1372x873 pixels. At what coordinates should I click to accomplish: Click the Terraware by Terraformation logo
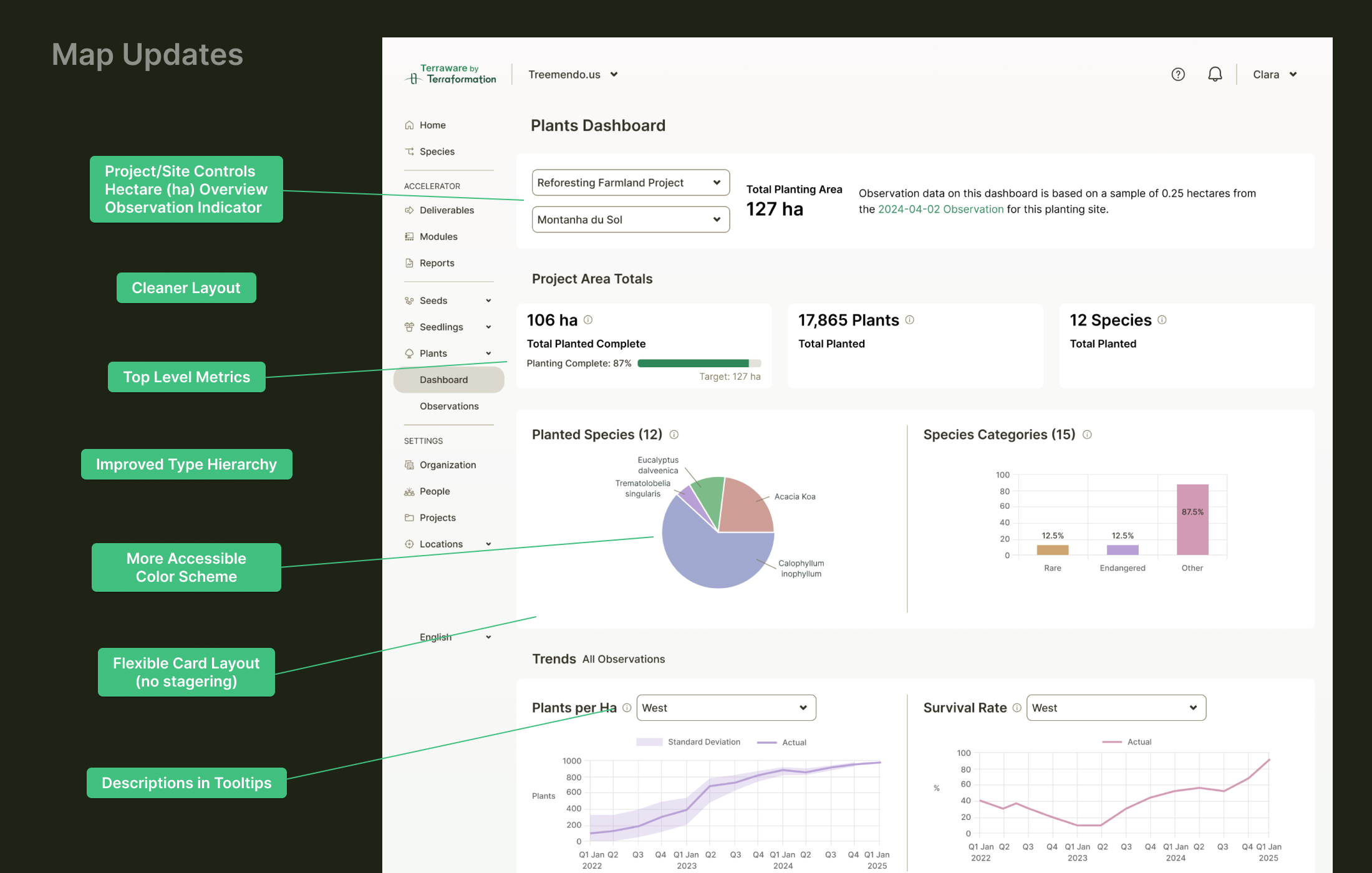click(450, 74)
